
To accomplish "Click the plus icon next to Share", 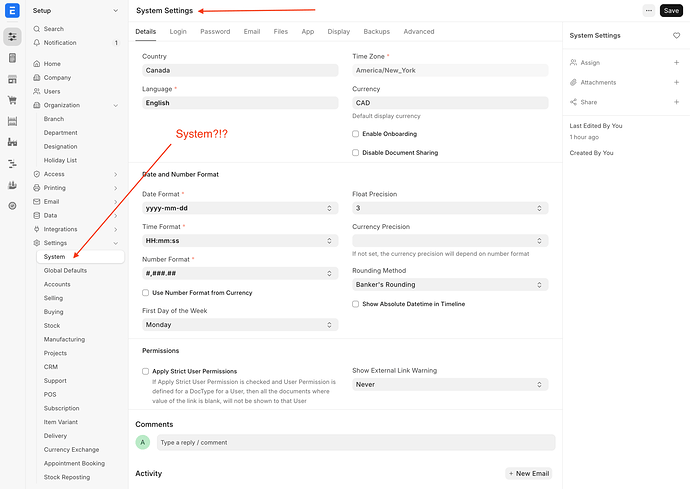I will point(676,102).
